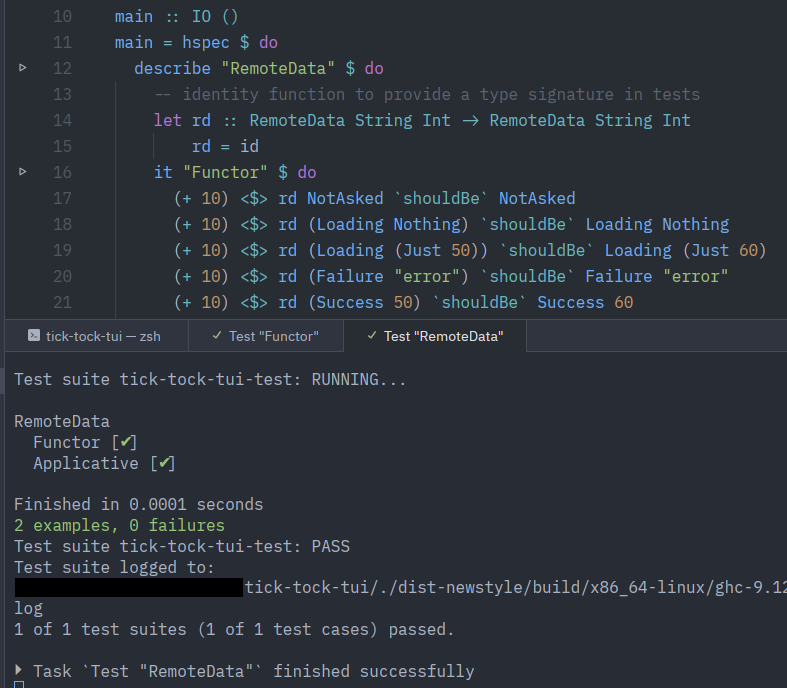Click "Loading Nothing" result on line 18
Screen dimensions: 787x688
(658, 224)
